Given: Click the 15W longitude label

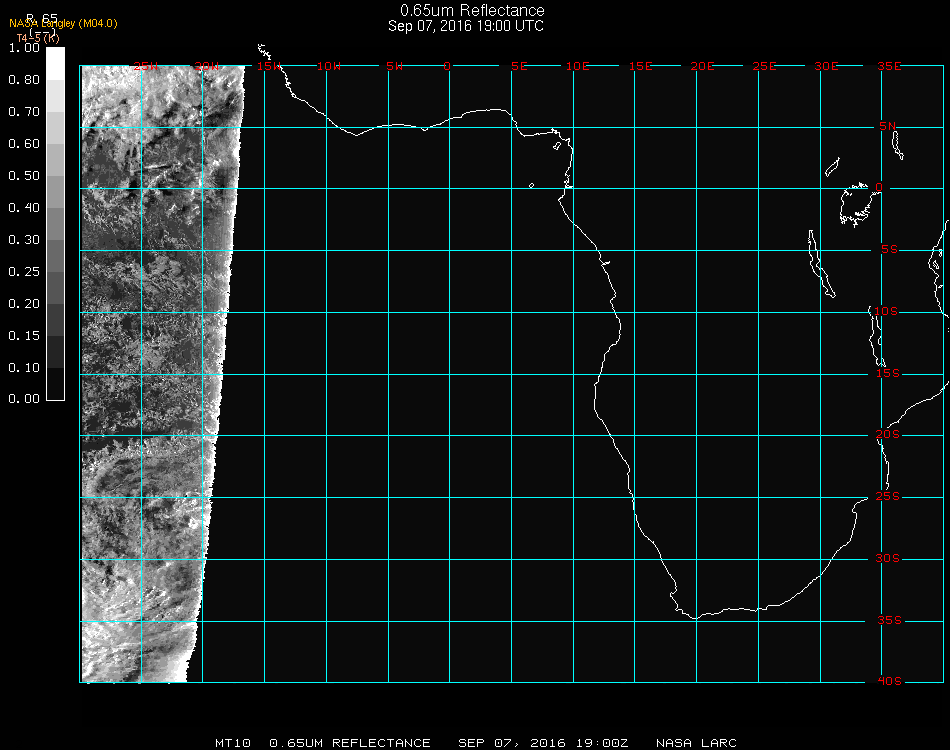Looking at the screenshot, I should [x=268, y=66].
